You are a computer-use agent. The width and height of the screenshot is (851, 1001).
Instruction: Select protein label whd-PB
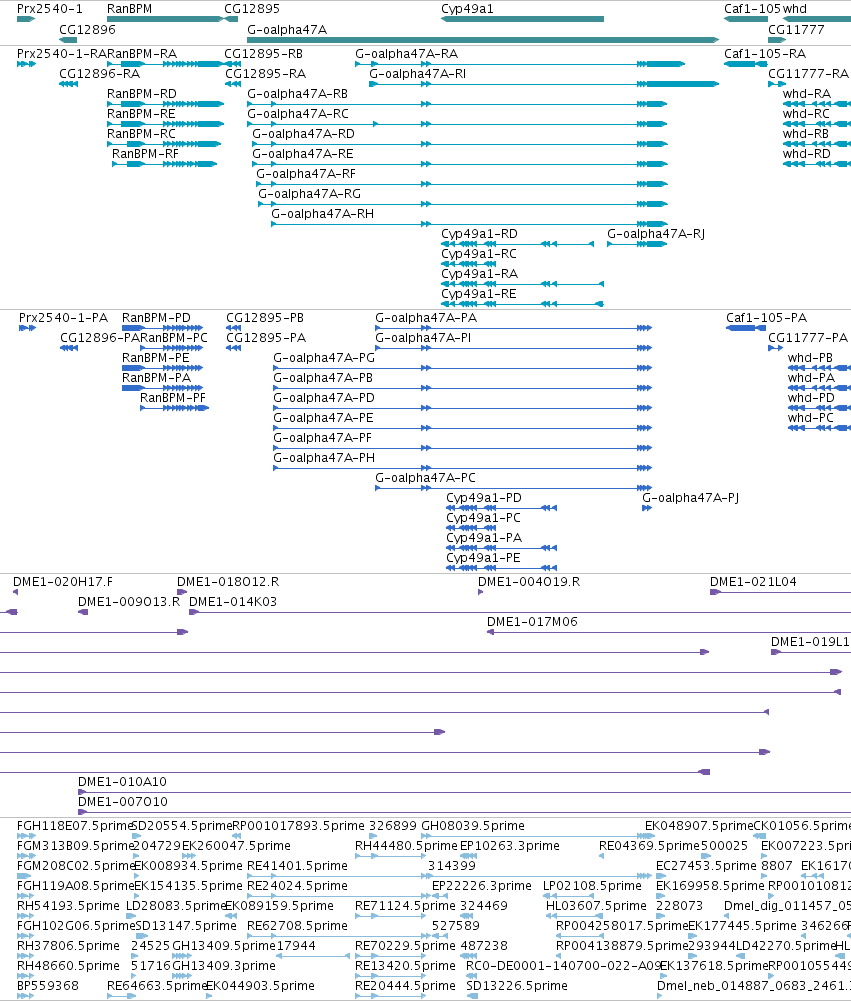810,358
